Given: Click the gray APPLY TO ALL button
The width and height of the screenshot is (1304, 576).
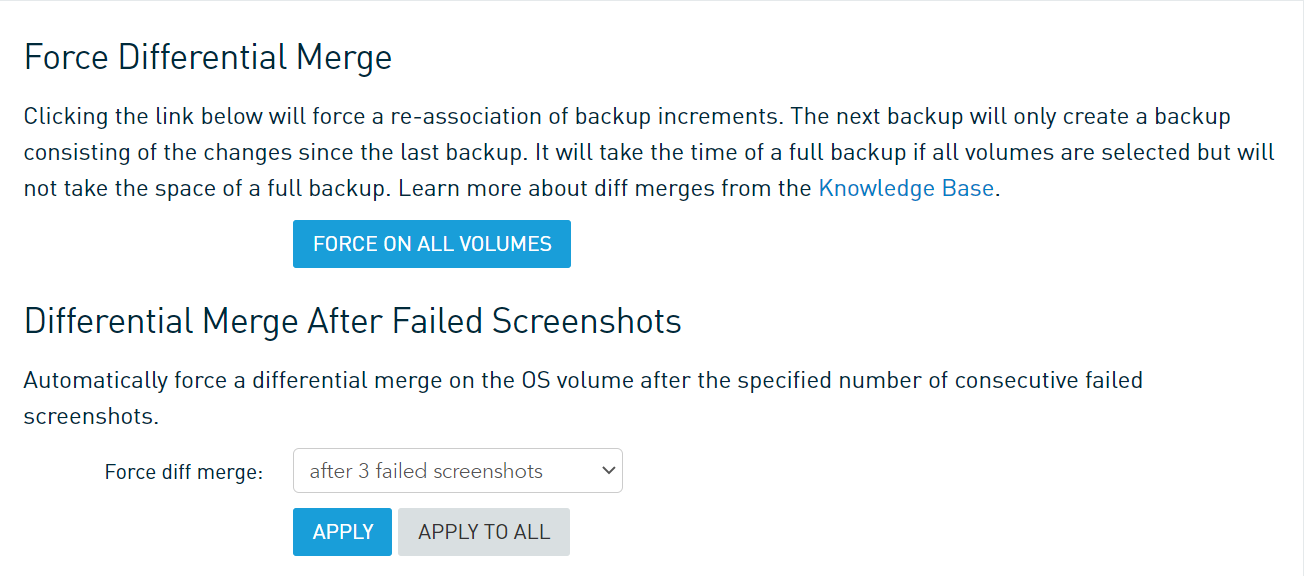Looking at the screenshot, I should (484, 532).
